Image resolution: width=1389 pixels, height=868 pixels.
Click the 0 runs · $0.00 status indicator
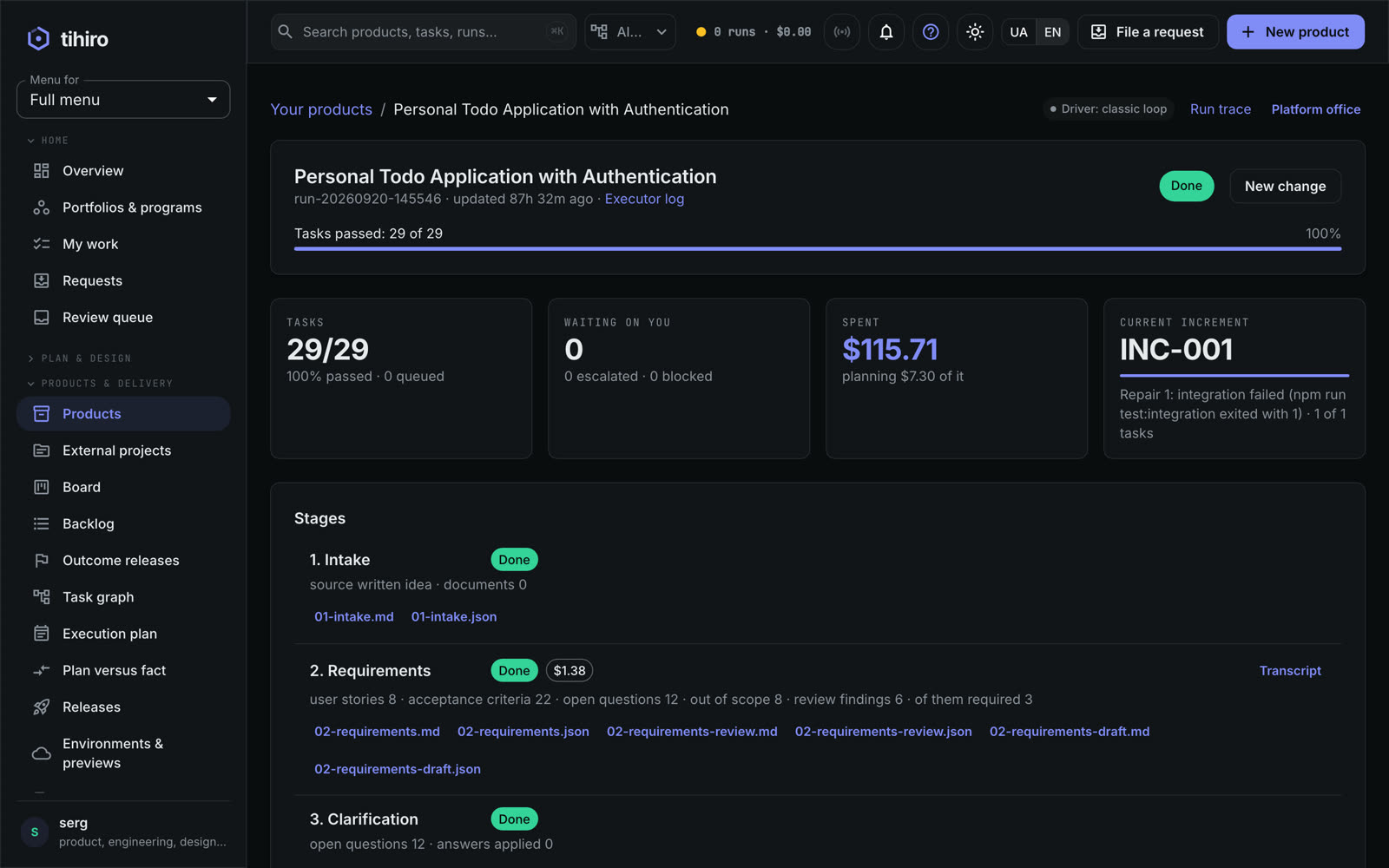754,32
